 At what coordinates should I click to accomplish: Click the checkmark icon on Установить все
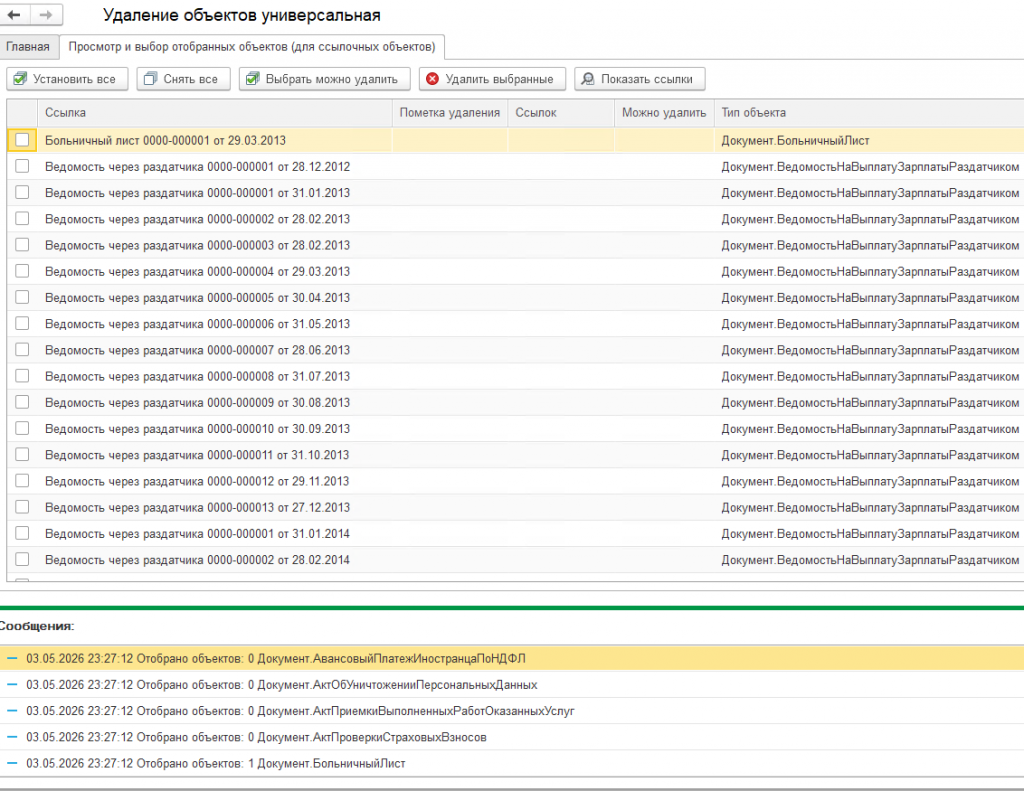tap(20, 79)
